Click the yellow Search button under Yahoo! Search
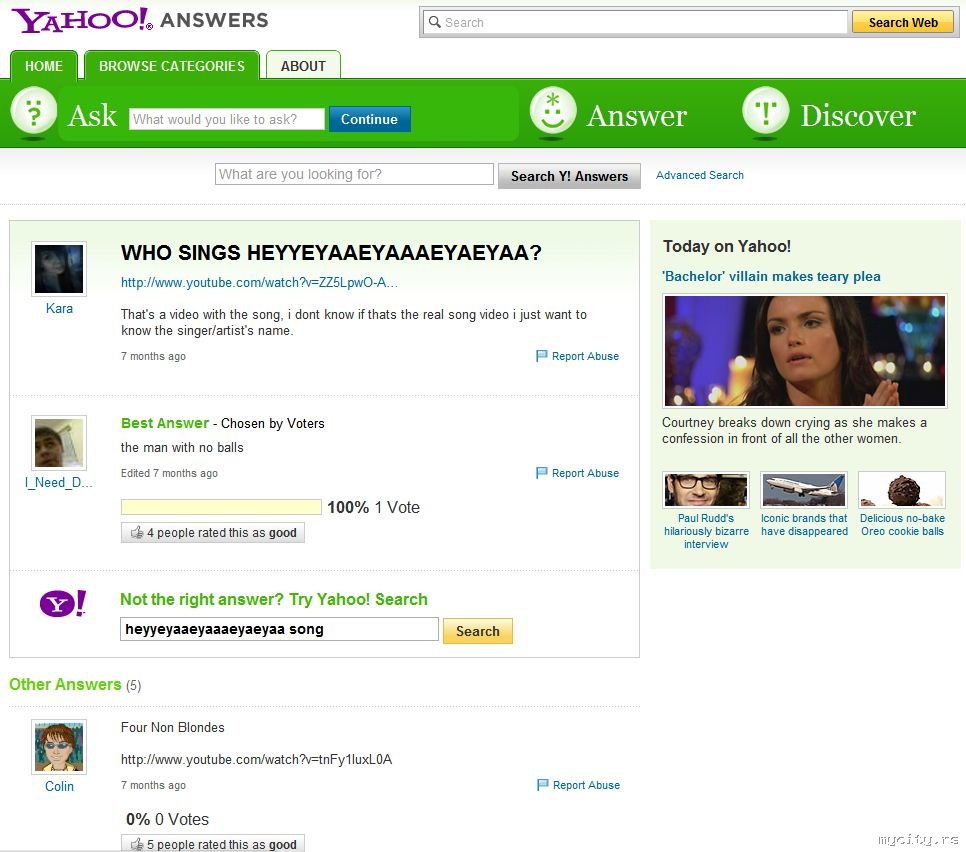The width and height of the screenshot is (966, 852). (477, 631)
